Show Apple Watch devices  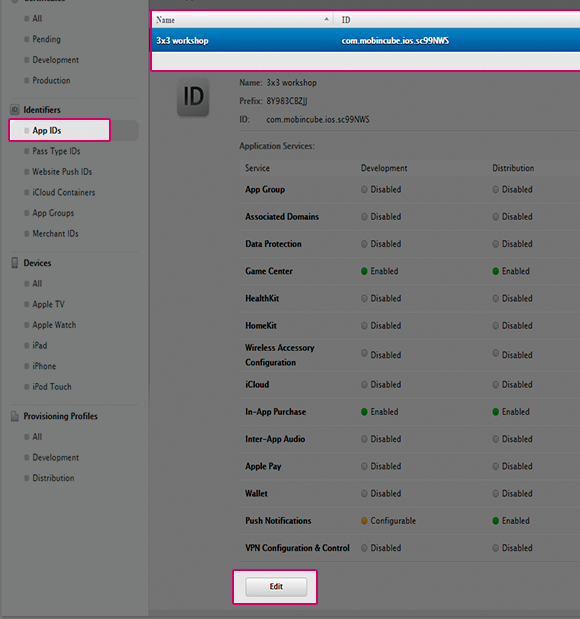click(x=54, y=325)
